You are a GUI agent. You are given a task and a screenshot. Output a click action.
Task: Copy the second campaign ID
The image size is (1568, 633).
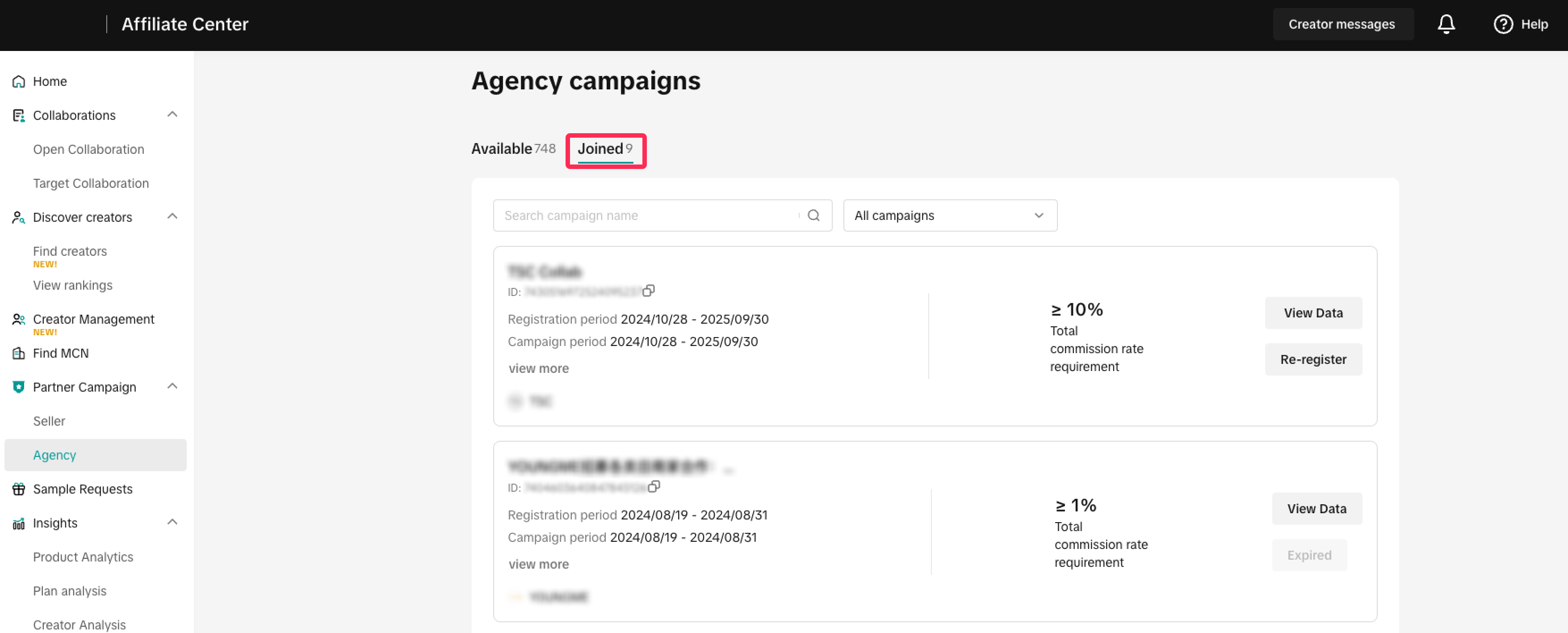click(654, 486)
